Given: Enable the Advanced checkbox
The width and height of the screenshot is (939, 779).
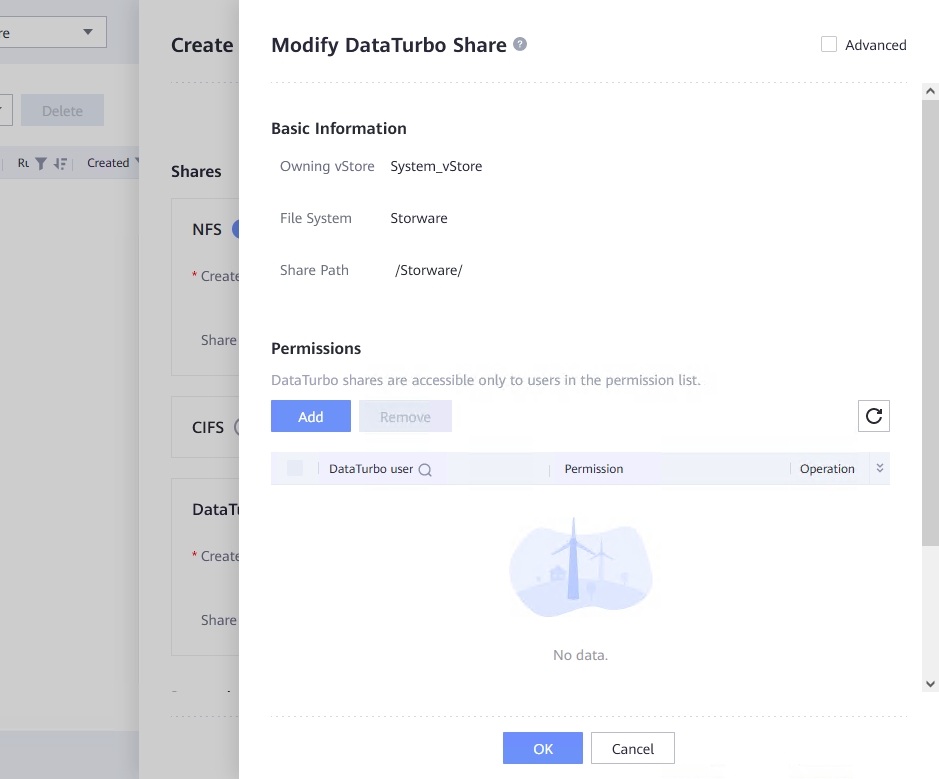Looking at the screenshot, I should tap(829, 44).
